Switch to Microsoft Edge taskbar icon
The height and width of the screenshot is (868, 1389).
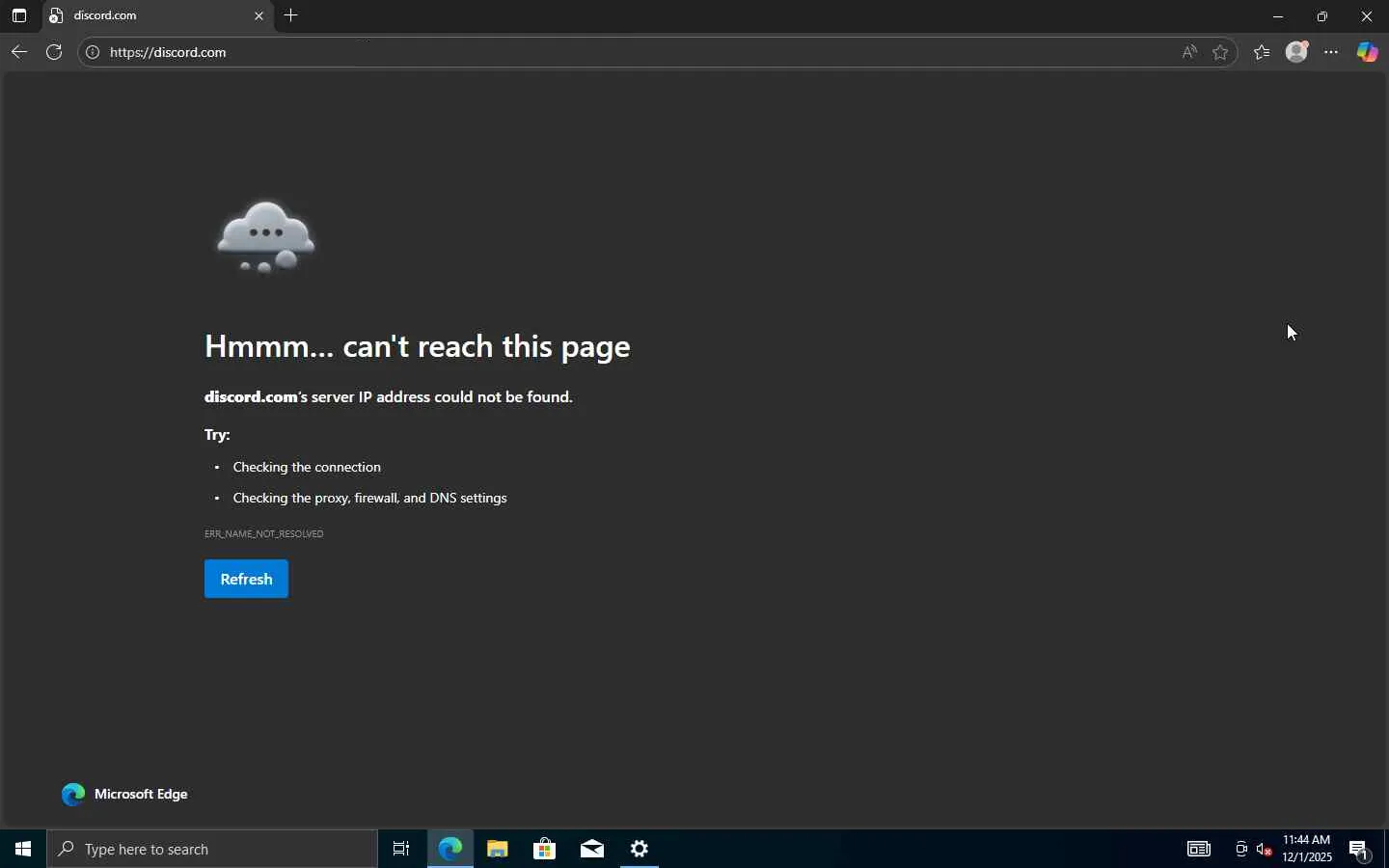click(450, 849)
